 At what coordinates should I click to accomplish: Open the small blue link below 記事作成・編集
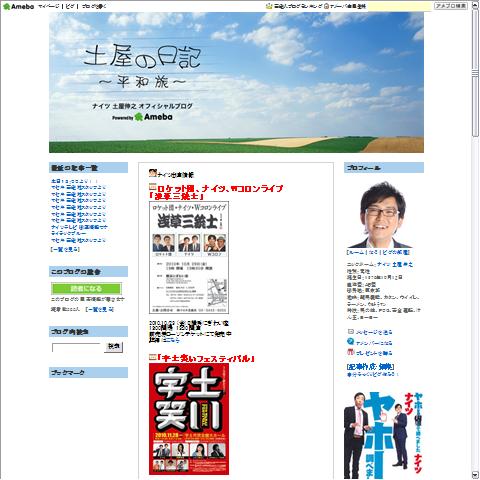tap(372, 374)
